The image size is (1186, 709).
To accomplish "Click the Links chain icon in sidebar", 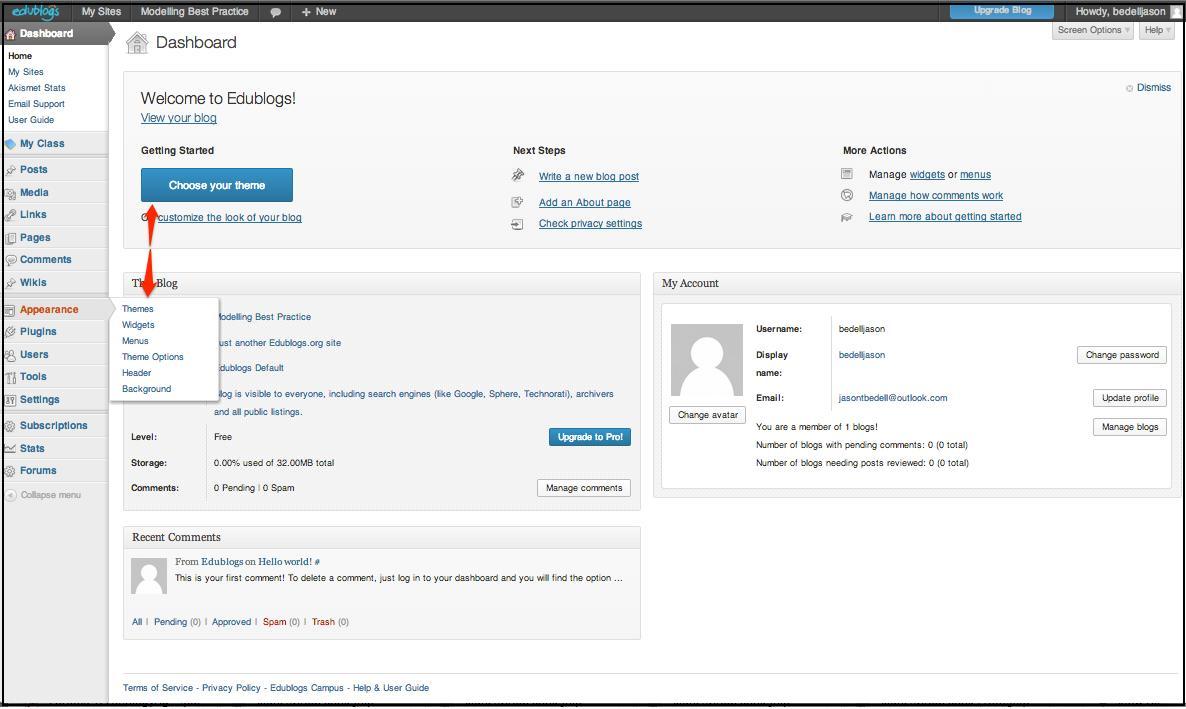I will (11, 216).
